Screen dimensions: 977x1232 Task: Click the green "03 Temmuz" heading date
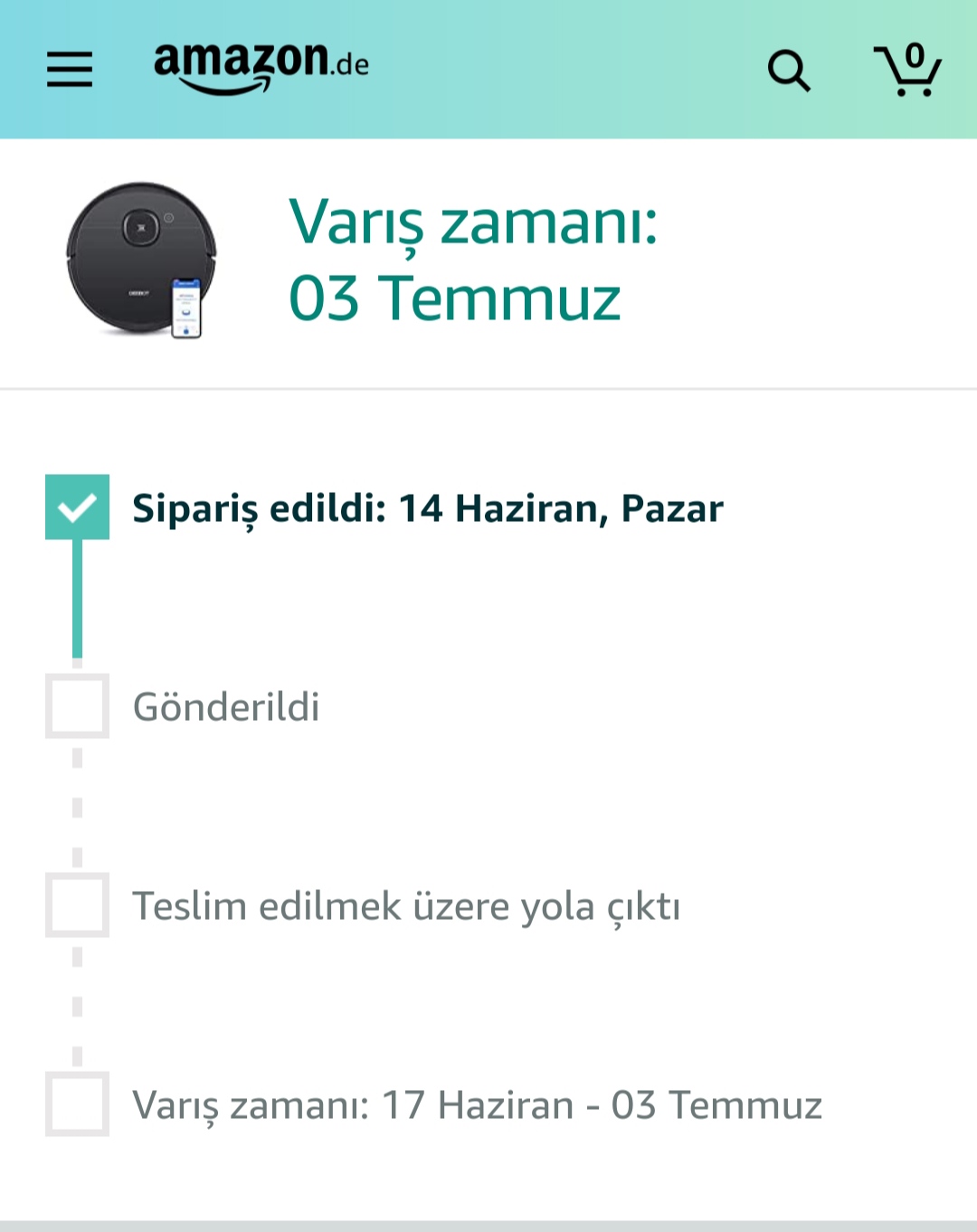(x=455, y=299)
